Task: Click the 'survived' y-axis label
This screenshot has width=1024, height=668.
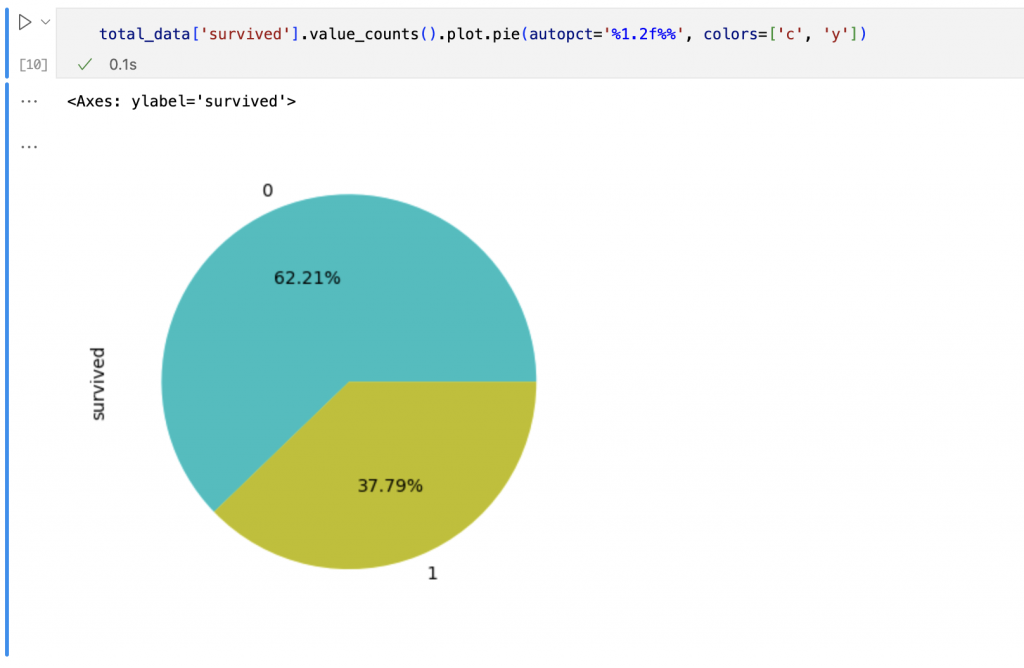Action: point(97,384)
